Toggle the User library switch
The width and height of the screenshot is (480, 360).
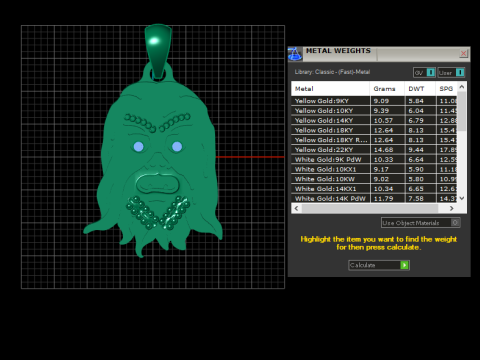pyautogui.click(x=451, y=72)
